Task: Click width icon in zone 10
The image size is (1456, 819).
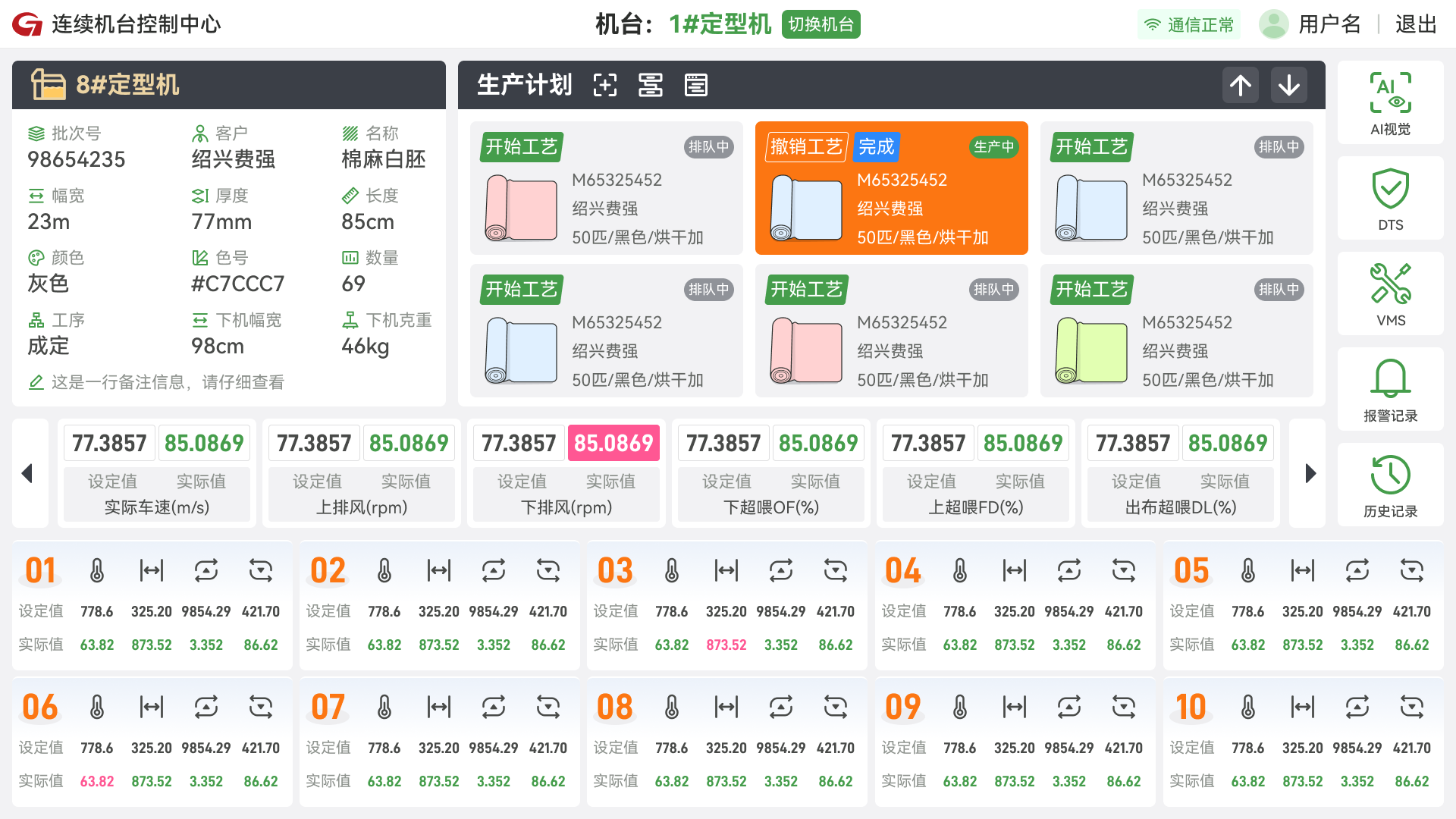Action: [x=1303, y=707]
